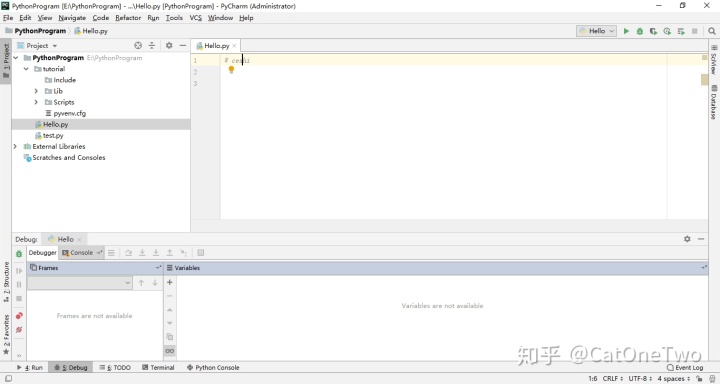Open the VCS menu
This screenshot has height=384, width=720.
click(x=196, y=17)
